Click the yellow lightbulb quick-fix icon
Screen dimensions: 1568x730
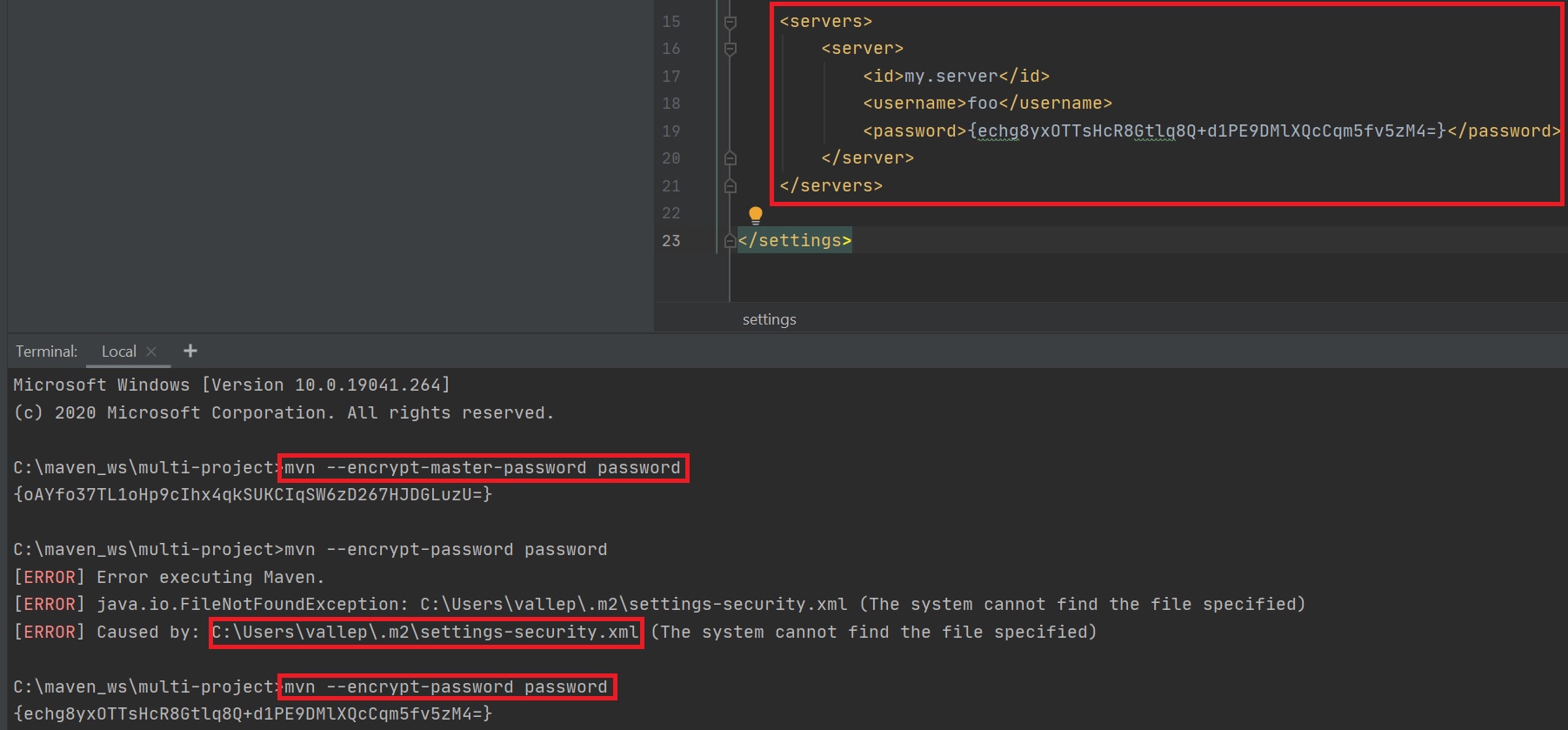point(755,215)
